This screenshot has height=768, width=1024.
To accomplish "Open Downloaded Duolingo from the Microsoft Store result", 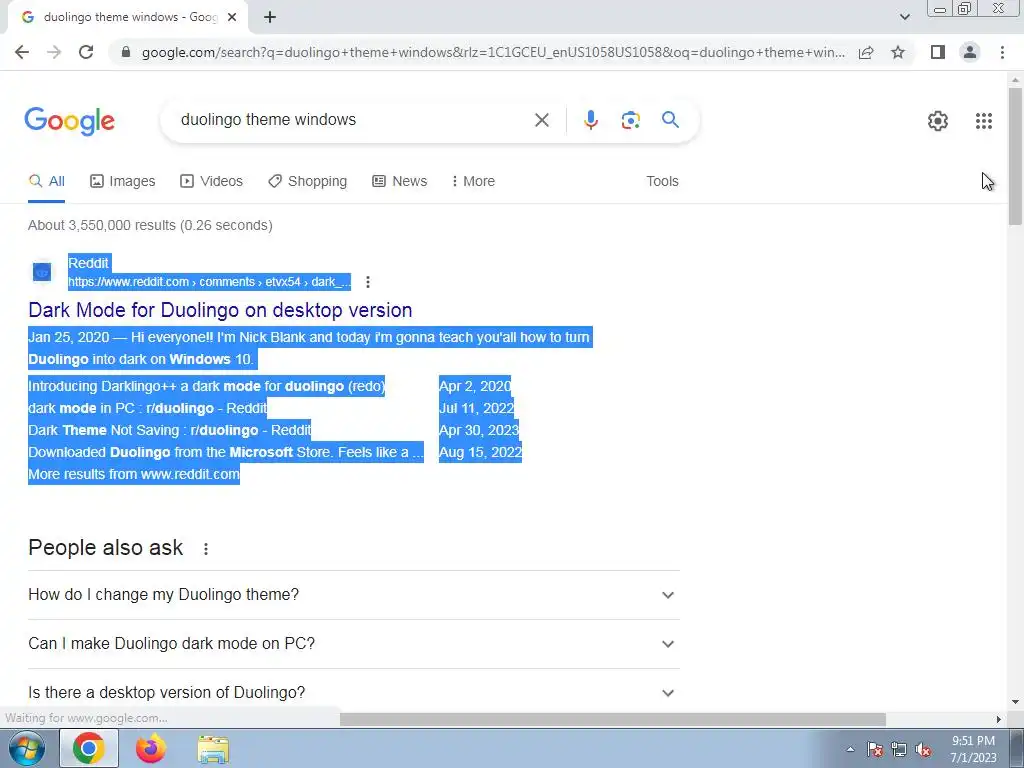I will 226,452.
